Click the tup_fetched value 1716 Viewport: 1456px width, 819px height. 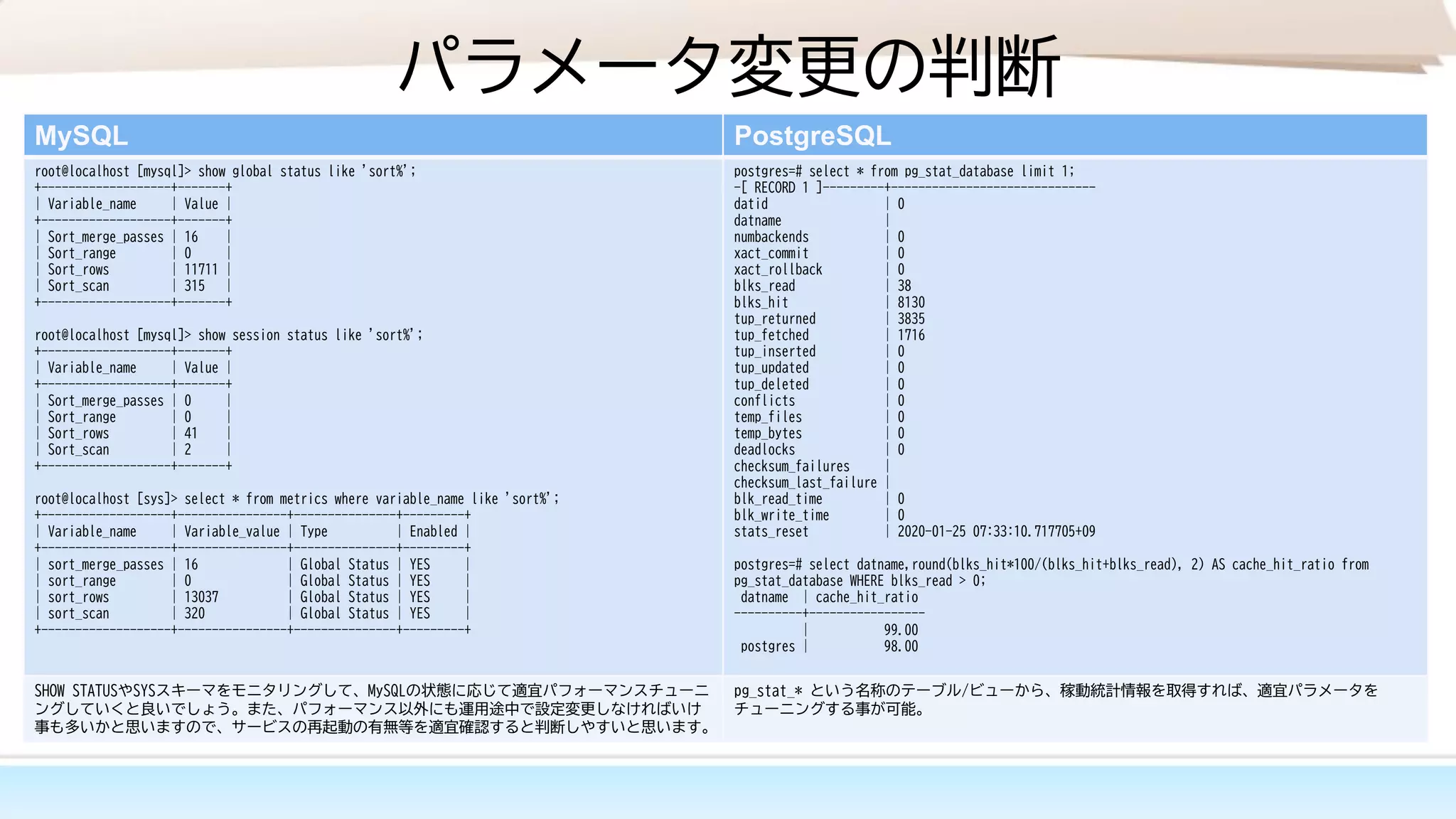point(911,335)
